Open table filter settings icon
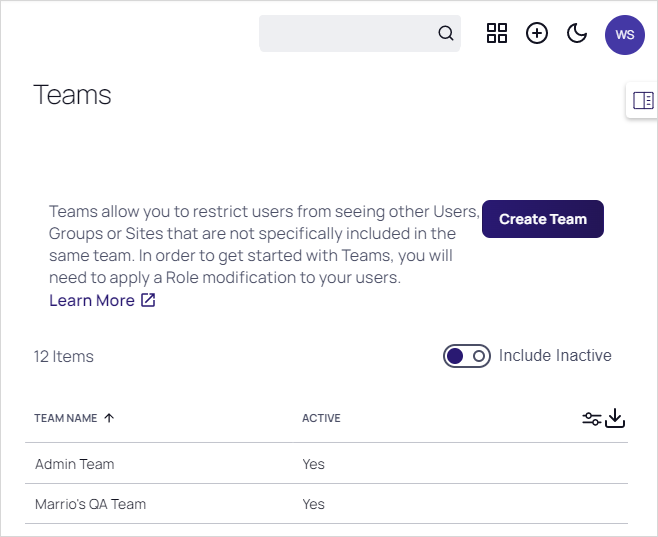658x537 pixels. pos(592,419)
